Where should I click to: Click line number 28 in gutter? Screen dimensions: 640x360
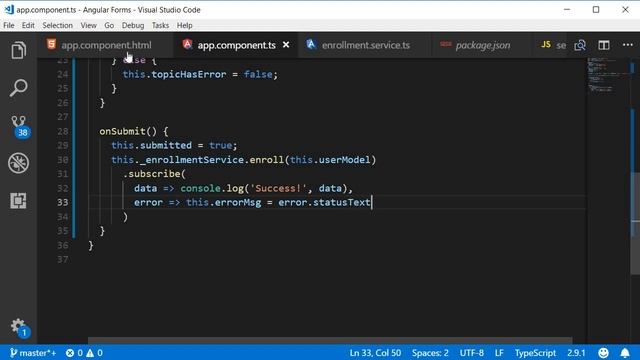coord(63,131)
